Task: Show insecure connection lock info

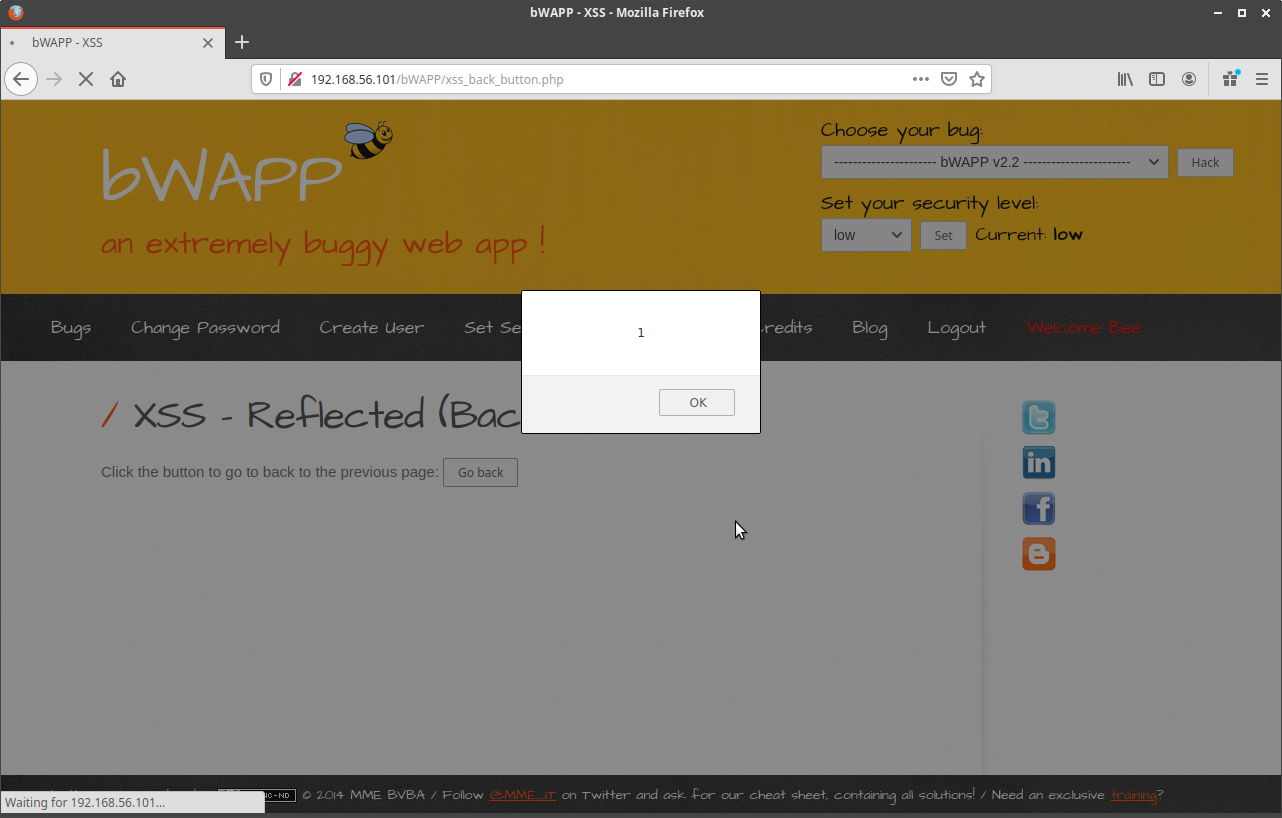Action: pyautogui.click(x=295, y=79)
